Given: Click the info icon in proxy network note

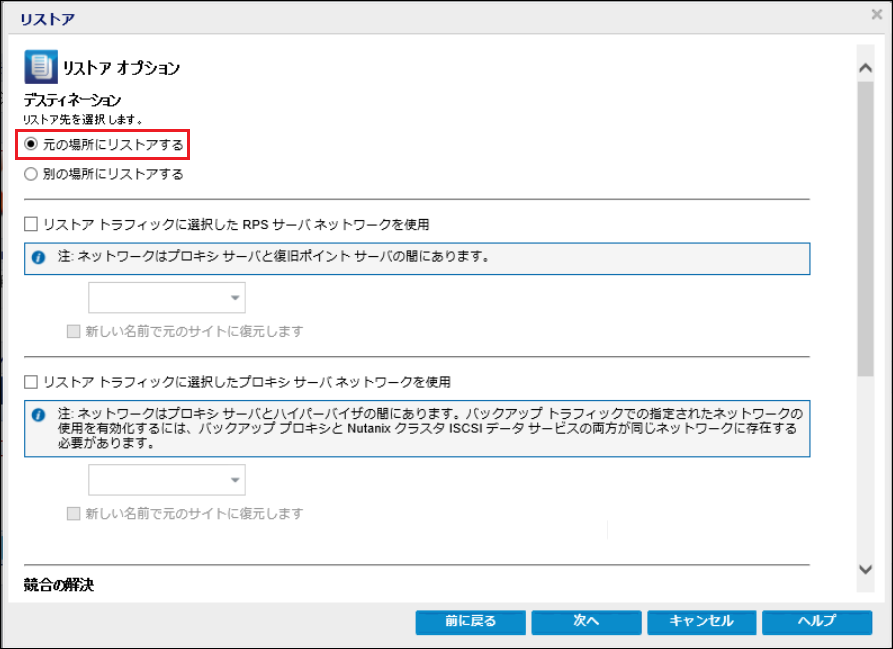Looking at the screenshot, I should (39, 413).
